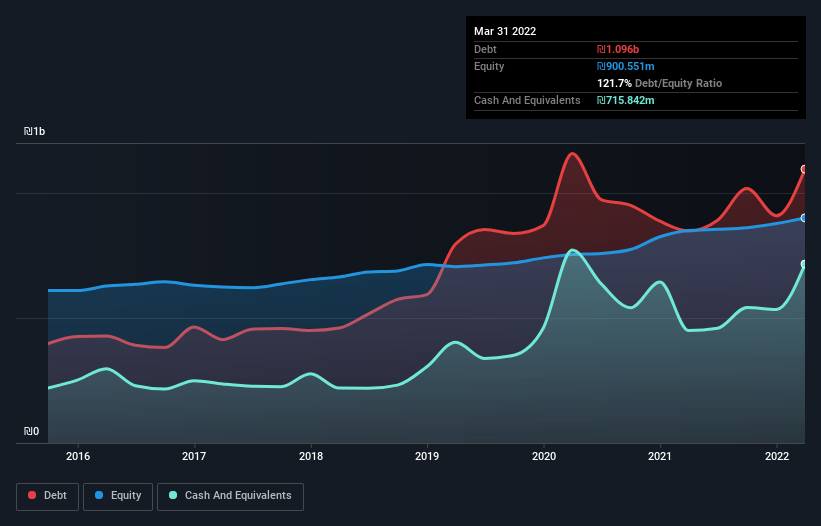Click the 2019 x-axis label
821x526 pixels.
tap(427, 456)
